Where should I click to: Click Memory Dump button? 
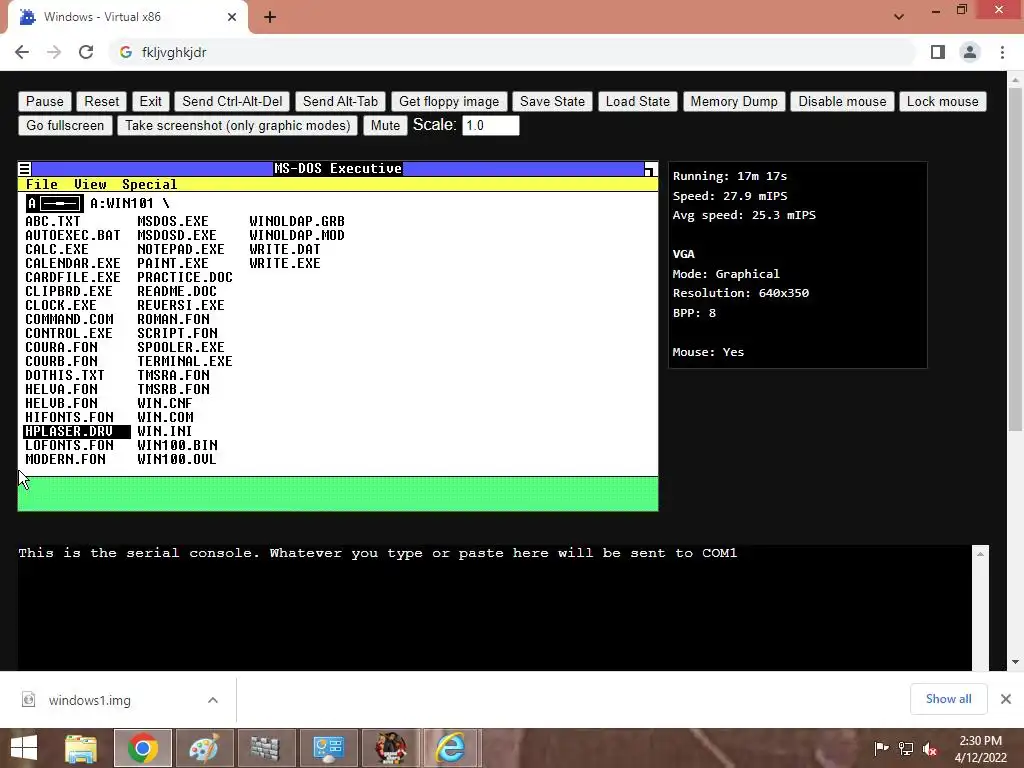point(734,102)
